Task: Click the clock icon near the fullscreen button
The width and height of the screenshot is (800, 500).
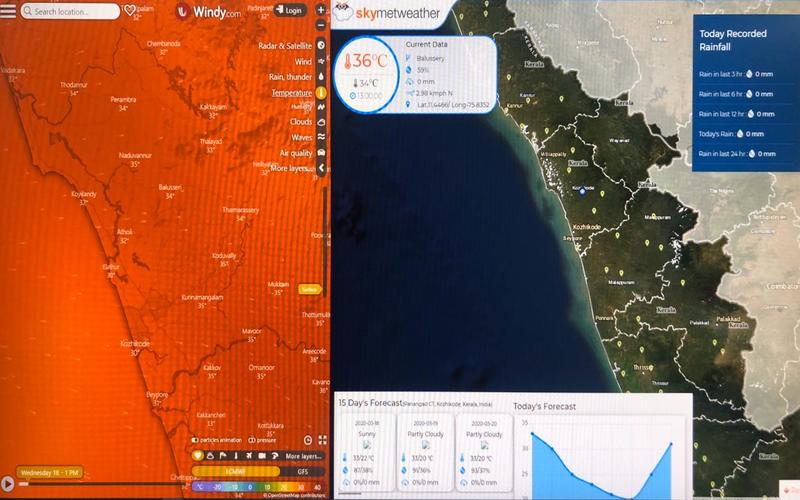Action: click(308, 440)
